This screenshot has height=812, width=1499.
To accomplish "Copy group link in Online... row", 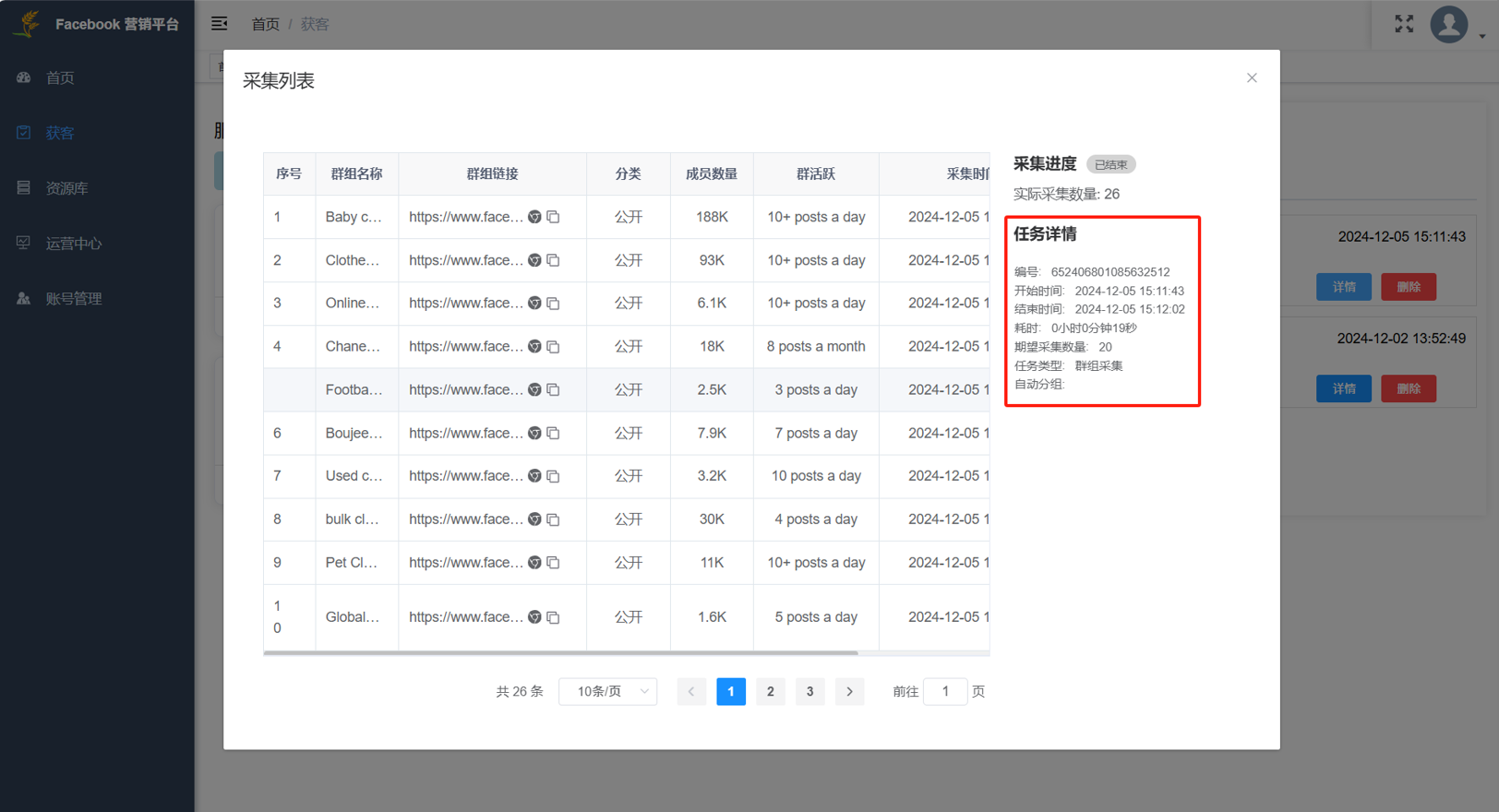I will point(553,303).
